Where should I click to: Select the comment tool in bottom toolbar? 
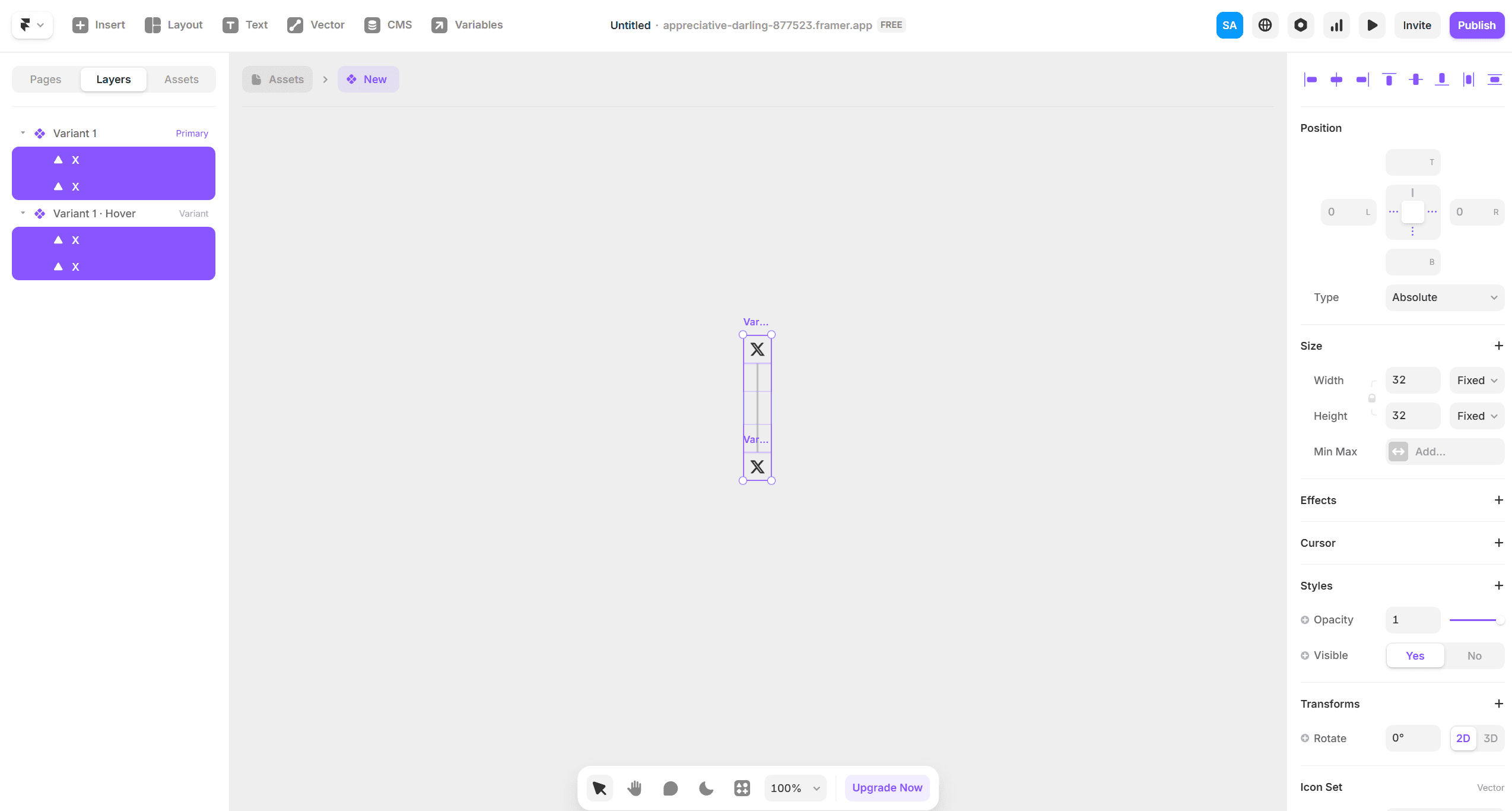(670, 788)
